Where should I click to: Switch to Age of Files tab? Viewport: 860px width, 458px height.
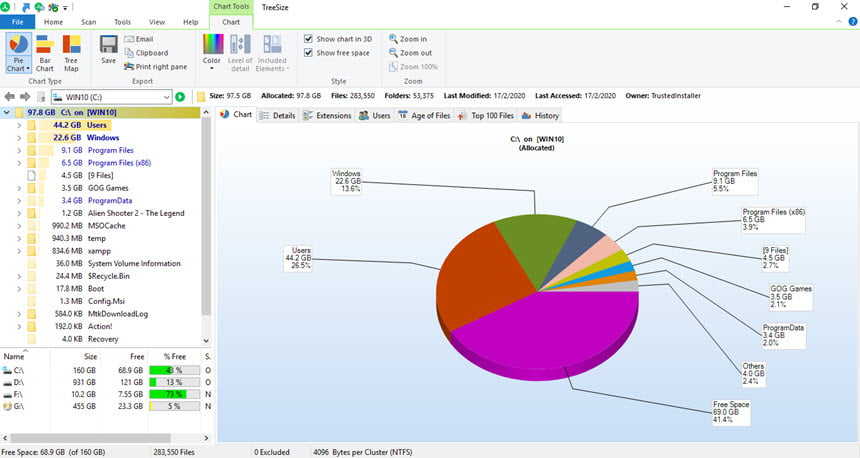(424, 115)
